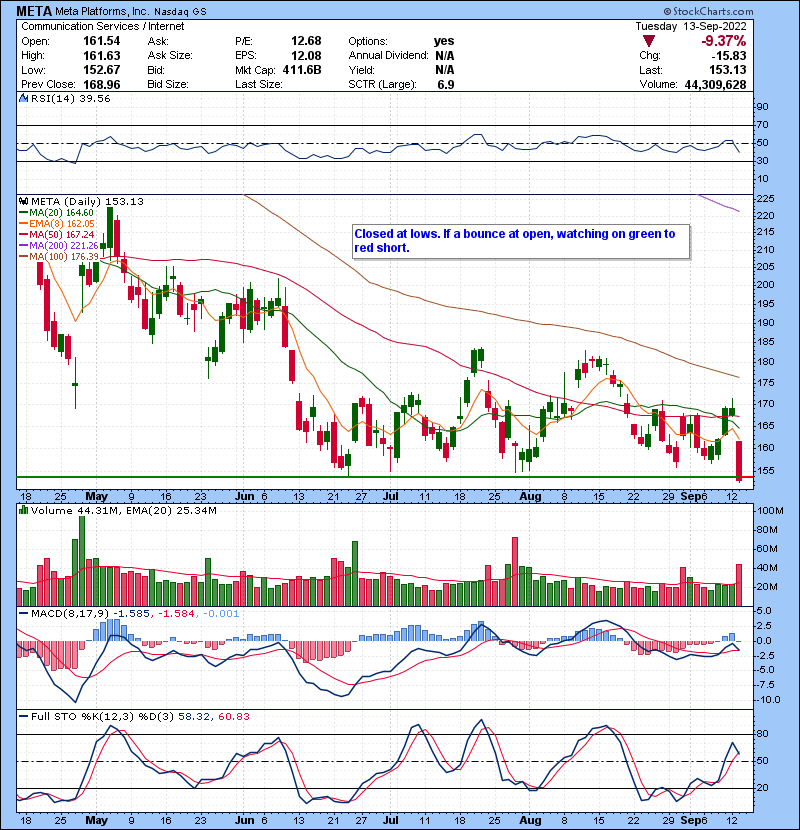
Task: Click the Low 152.67 value
Action: (102, 70)
